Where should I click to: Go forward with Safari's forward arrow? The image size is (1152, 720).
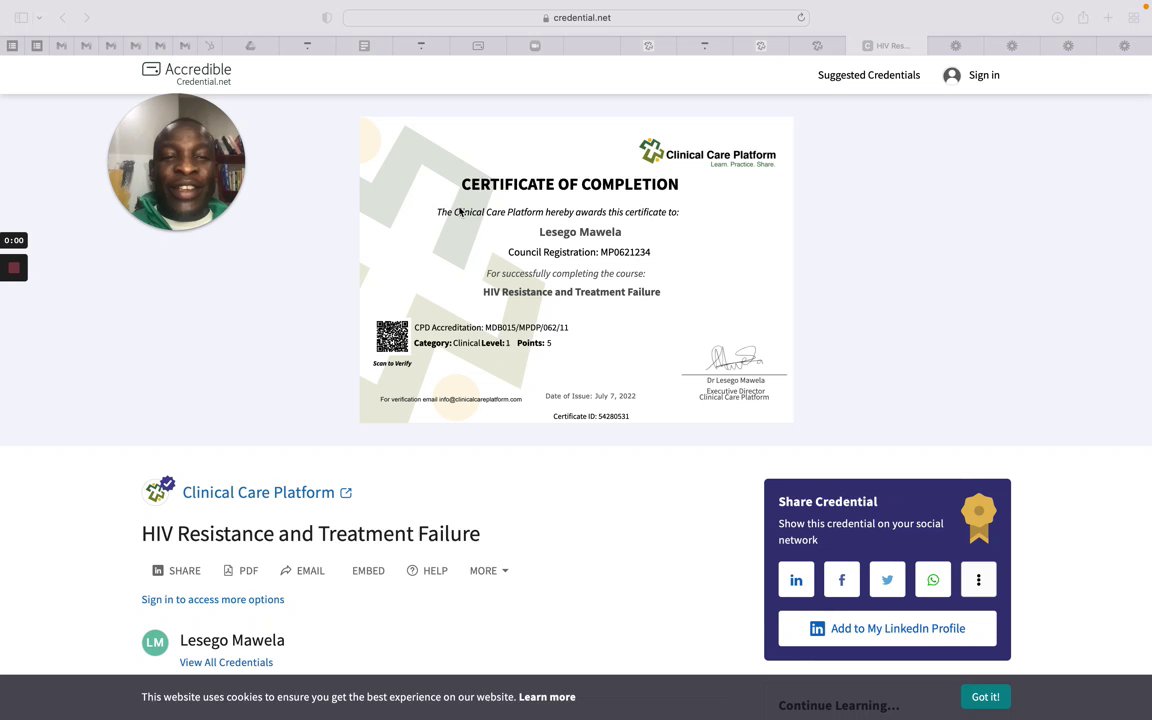pyautogui.click(x=87, y=18)
